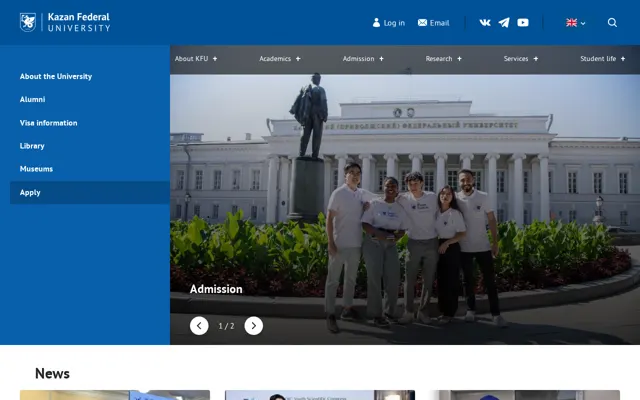The height and width of the screenshot is (400, 640).
Task: Click the UK flag language icon
Action: [571, 23]
